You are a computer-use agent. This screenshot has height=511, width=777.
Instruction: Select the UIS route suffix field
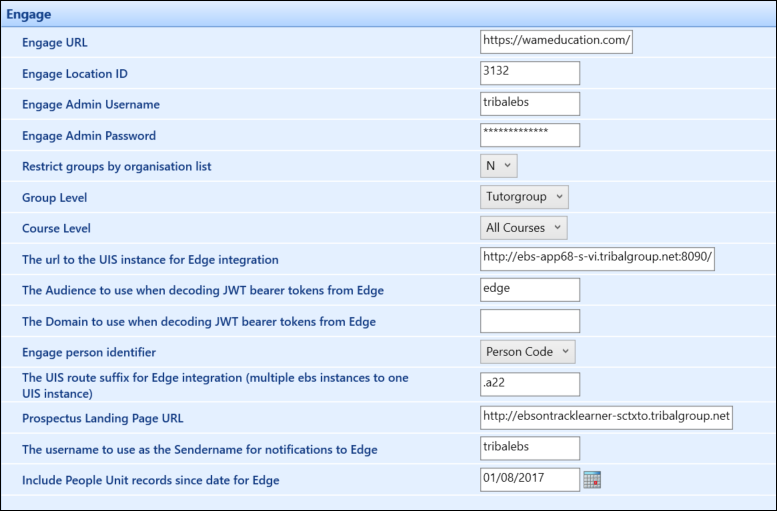pos(530,385)
